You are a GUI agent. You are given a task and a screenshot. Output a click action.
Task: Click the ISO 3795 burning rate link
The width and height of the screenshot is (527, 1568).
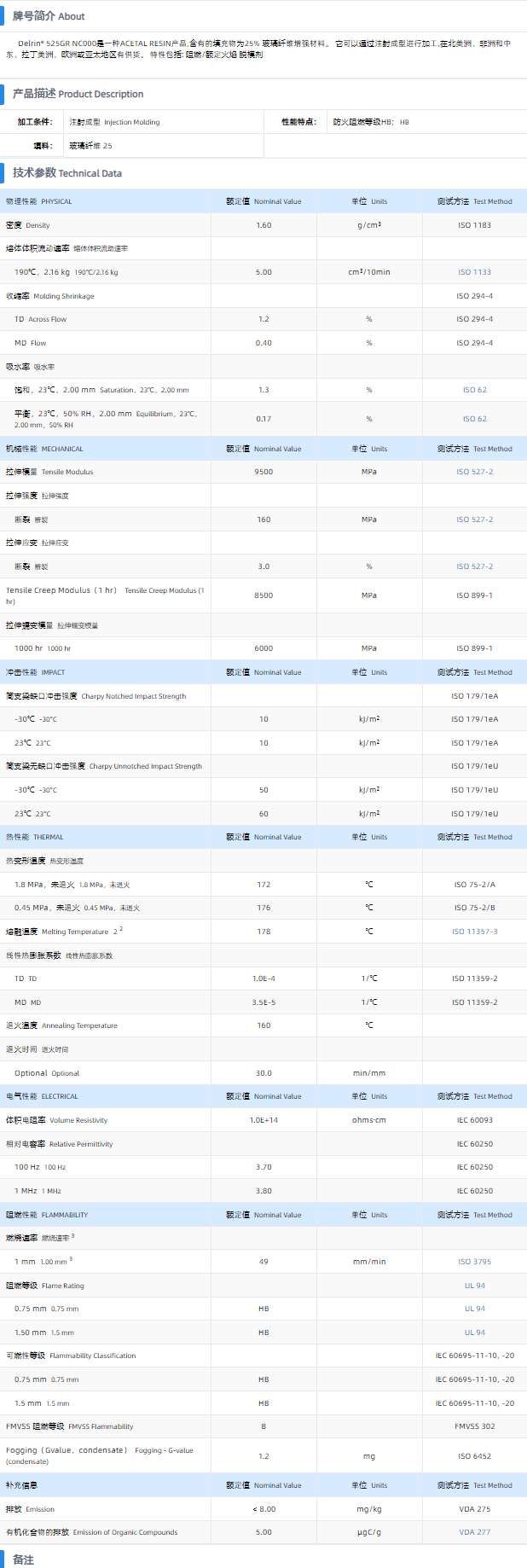click(x=474, y=1262)
